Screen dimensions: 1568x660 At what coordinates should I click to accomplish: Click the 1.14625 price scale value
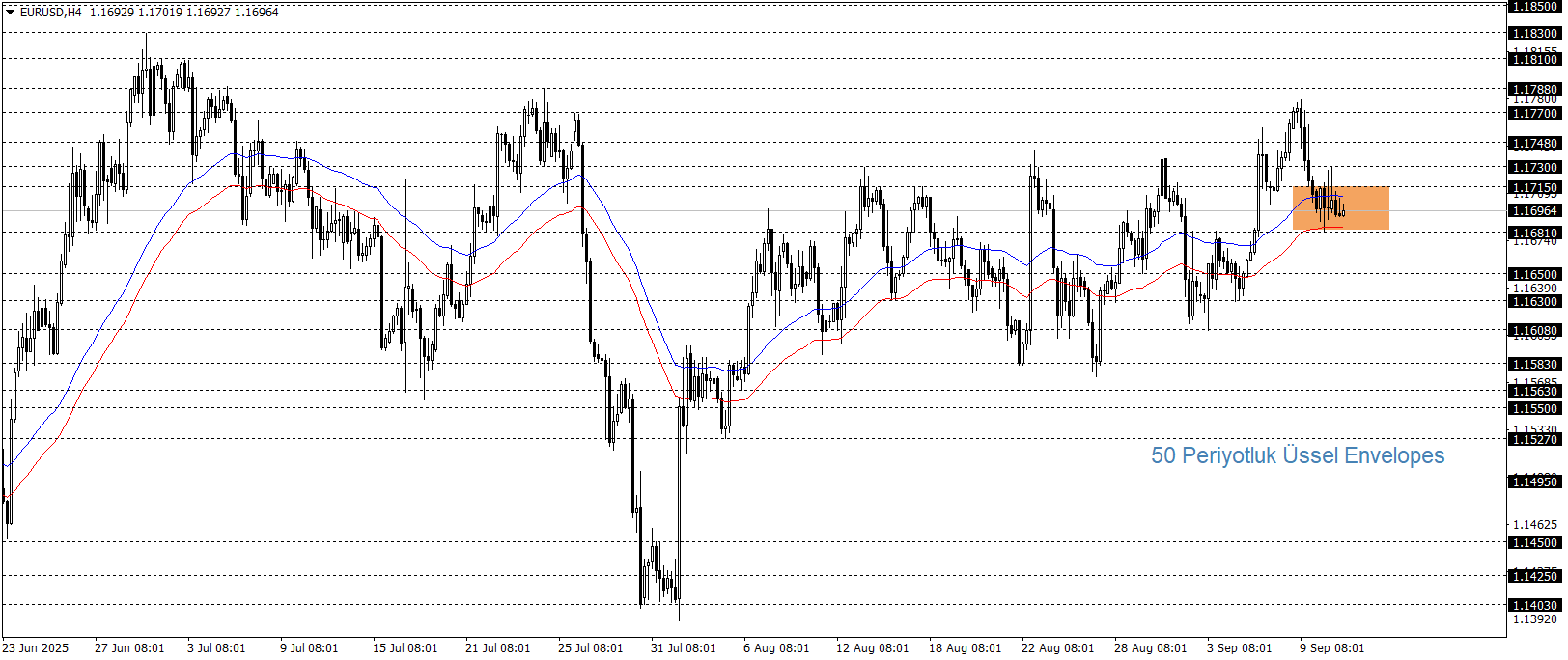point(1534,525)
